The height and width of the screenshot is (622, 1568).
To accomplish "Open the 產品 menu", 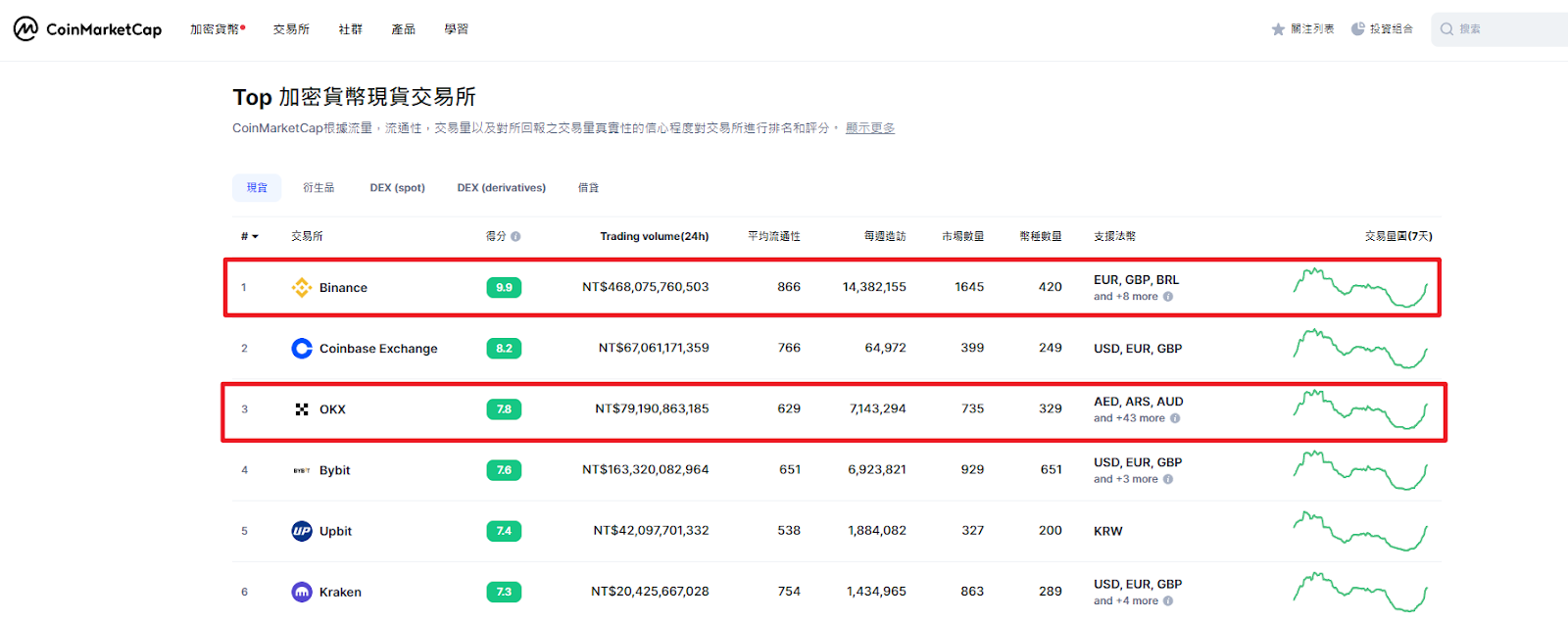I will (404, 29).
